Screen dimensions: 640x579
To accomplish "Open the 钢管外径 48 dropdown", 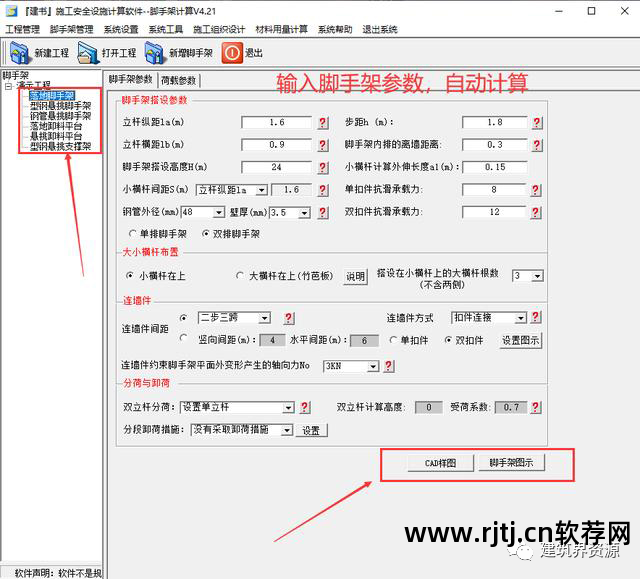I will [x=219, y=213].
